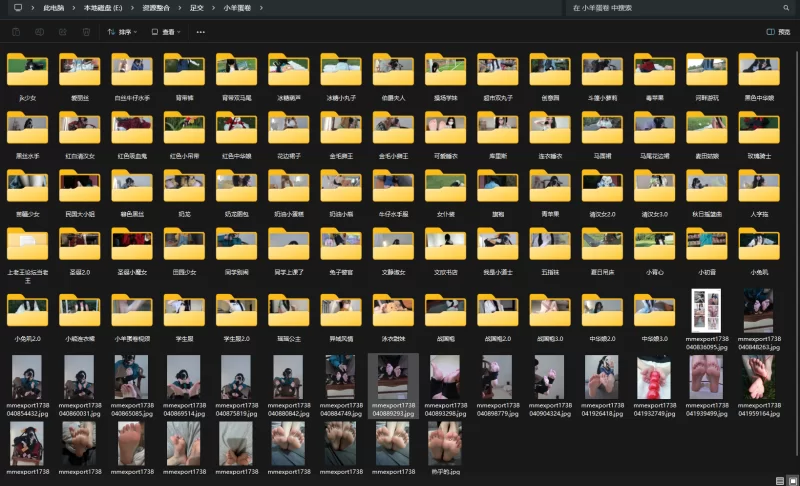The height and width of the screenshot is (486, 800).
Task: Select the 毒苹果 folder
Action: coord(655,76)
